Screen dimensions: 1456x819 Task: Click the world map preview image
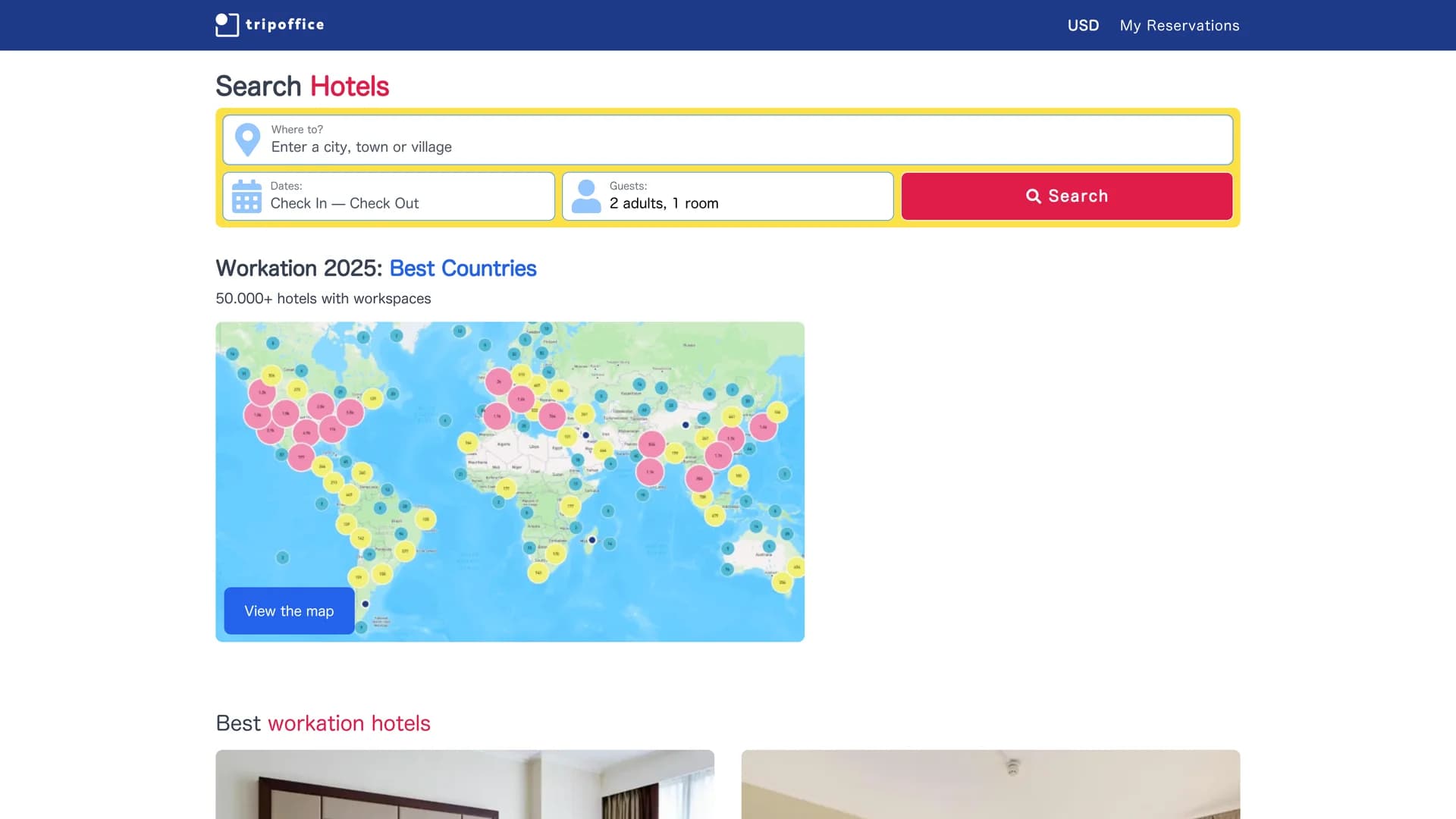coord(510,482)
